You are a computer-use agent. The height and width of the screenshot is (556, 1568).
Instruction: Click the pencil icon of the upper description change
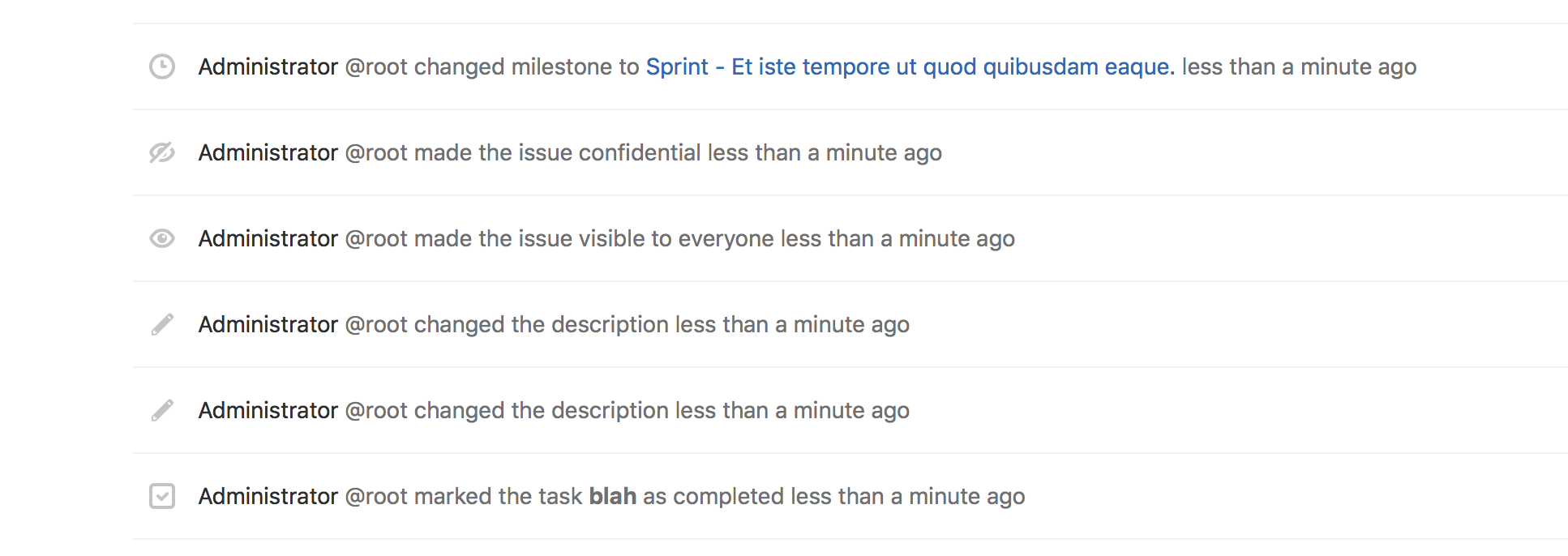coord(162,324)
